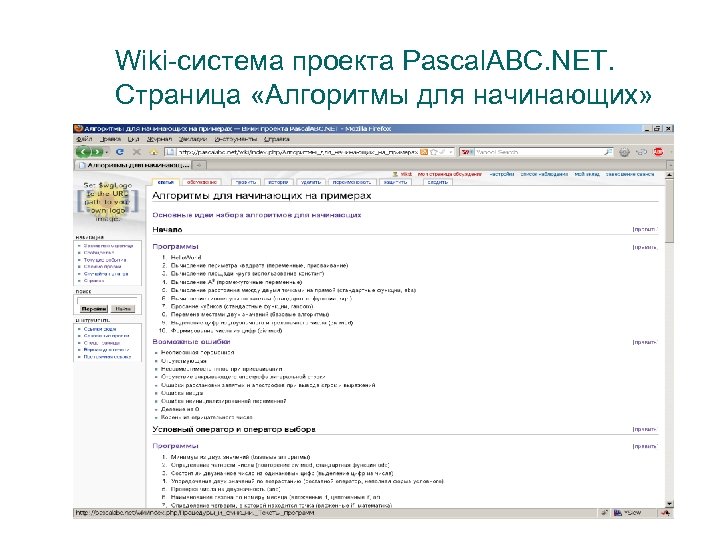Bookmark the page with the star icon
Image resolution: width=720 pixels, height=540 pixels.
pos(433,152)
